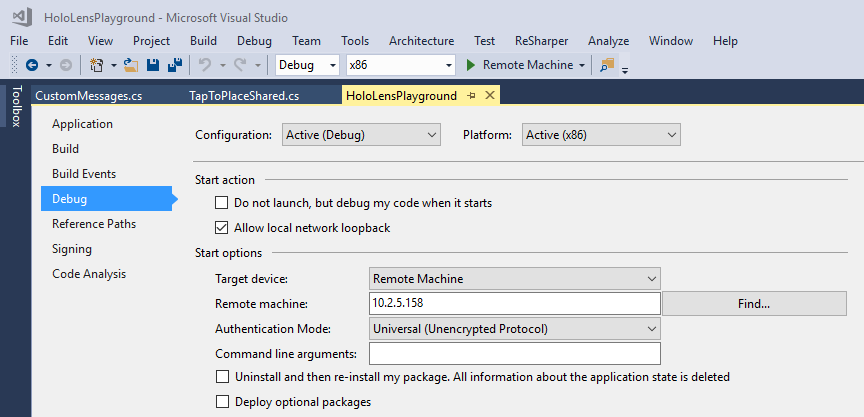Open the Help menu
The width and height of the screenshot is (864, 417).
click(x=725, y=41)
